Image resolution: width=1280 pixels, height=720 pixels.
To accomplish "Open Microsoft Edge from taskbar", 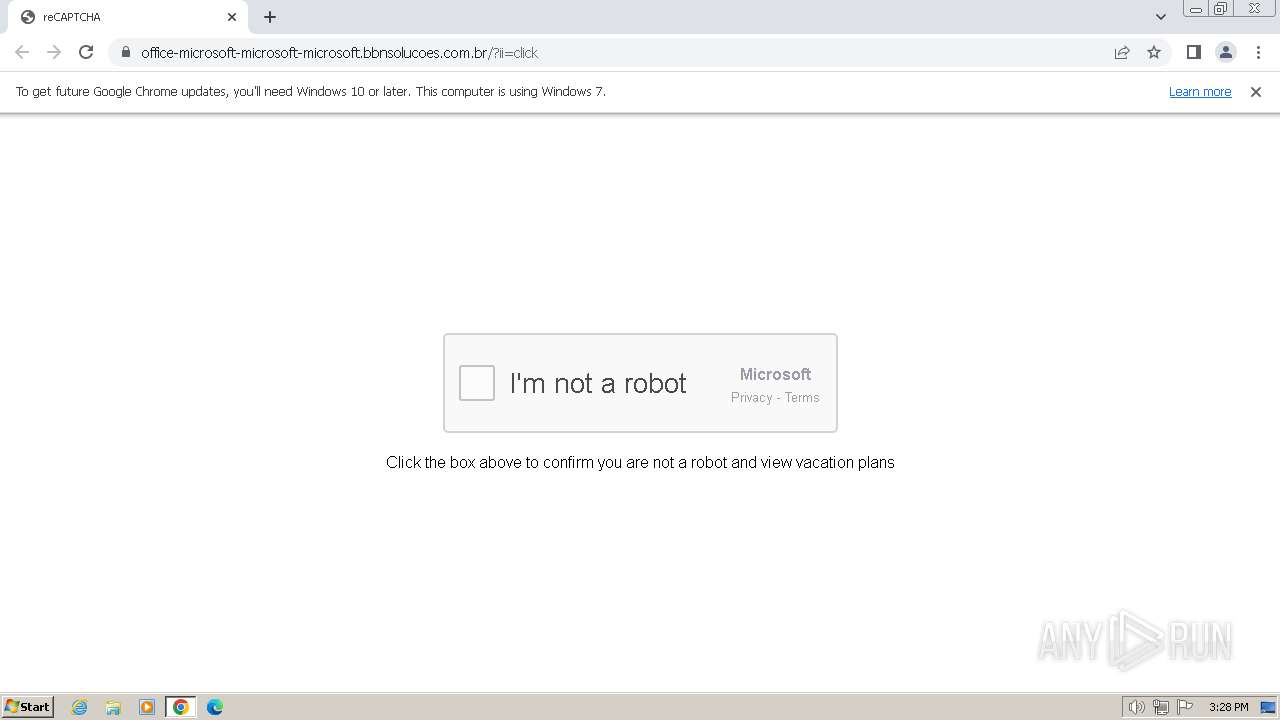I will click(x=215, y=707).
